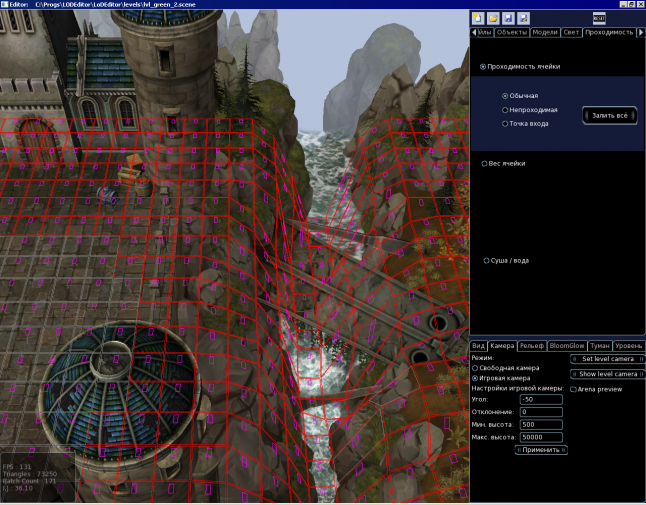Open the Рельеф tab
646x505 pixels.
tap(532, 346)
